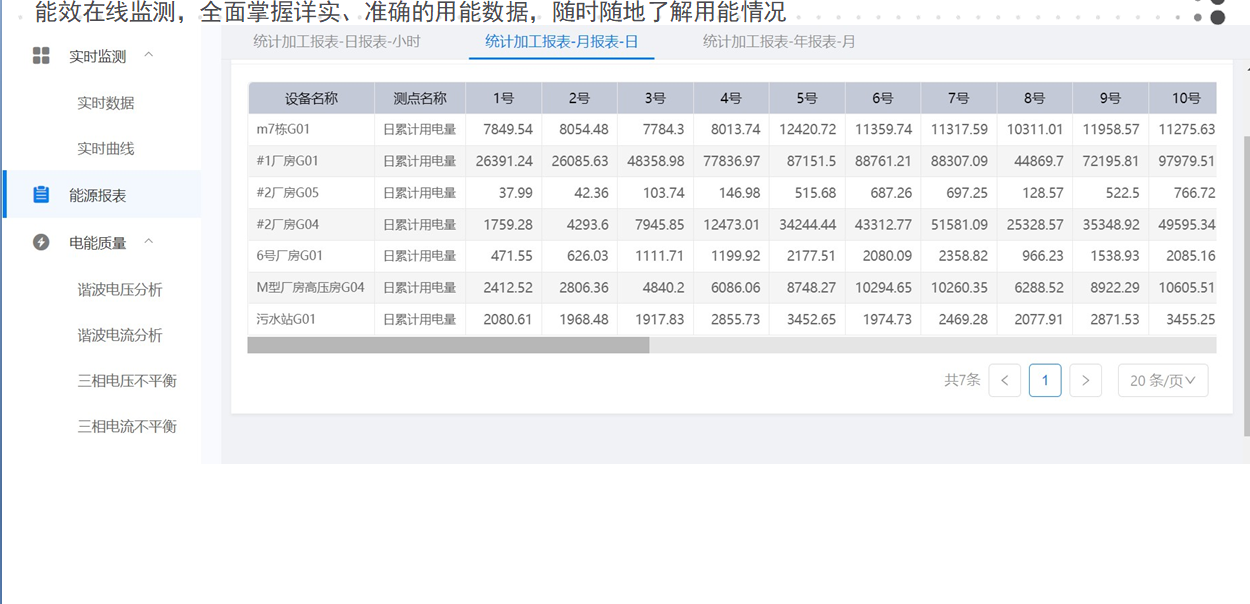The image size is (1250, 604).
Task: Select the 统计加工报表-月报表-日 tab
Action: [x=561, y=42]
